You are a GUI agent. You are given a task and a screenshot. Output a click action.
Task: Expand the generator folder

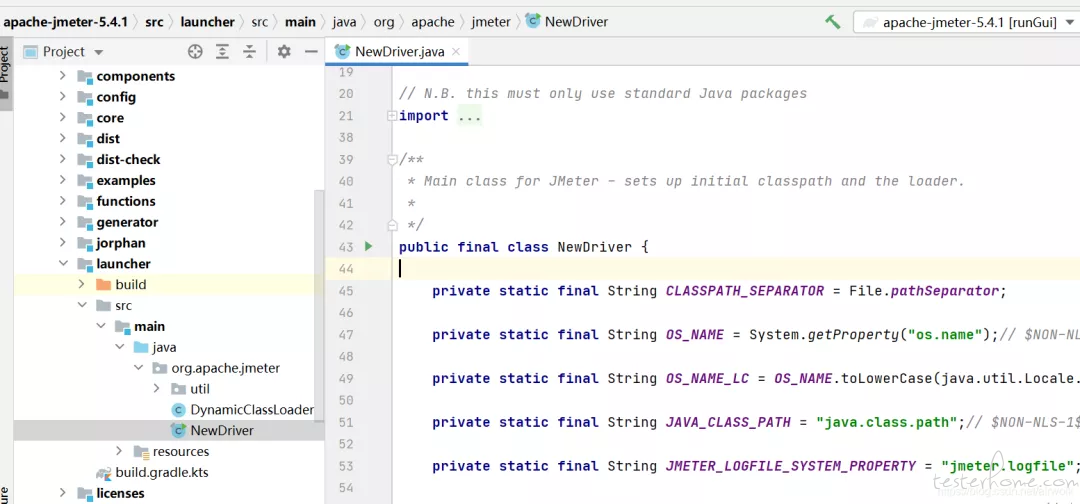(x=63, y=222)
